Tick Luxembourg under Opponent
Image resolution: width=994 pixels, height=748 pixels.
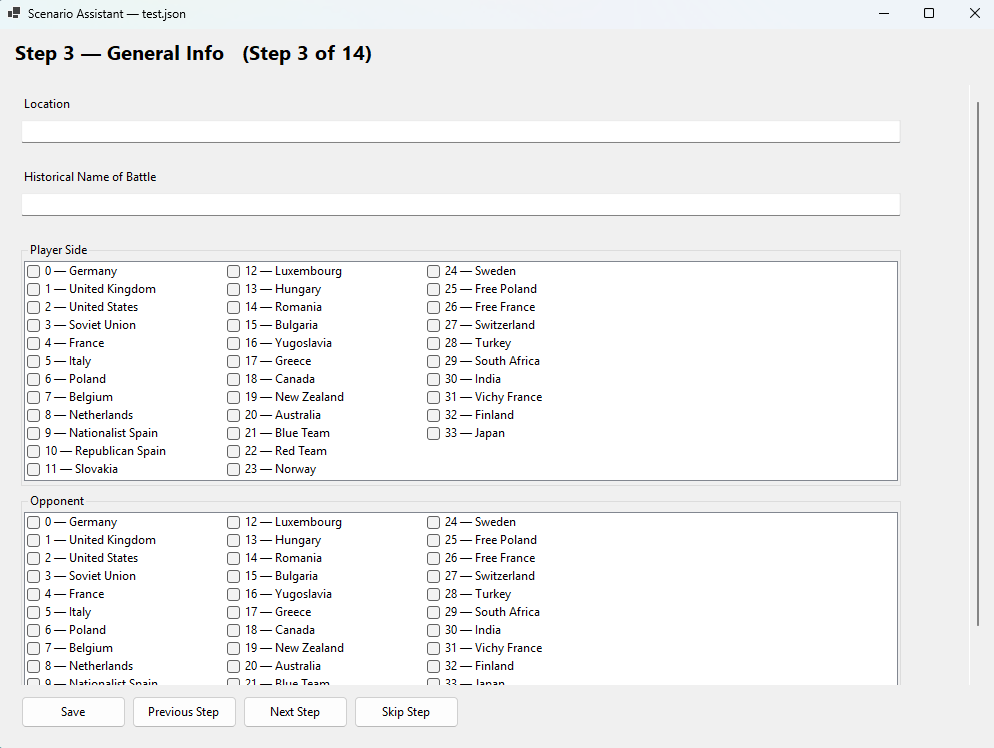(233, 522)
